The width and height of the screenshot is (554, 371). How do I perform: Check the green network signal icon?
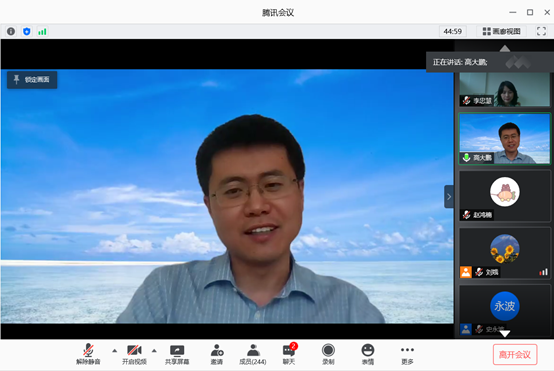(x=42, y=32)
